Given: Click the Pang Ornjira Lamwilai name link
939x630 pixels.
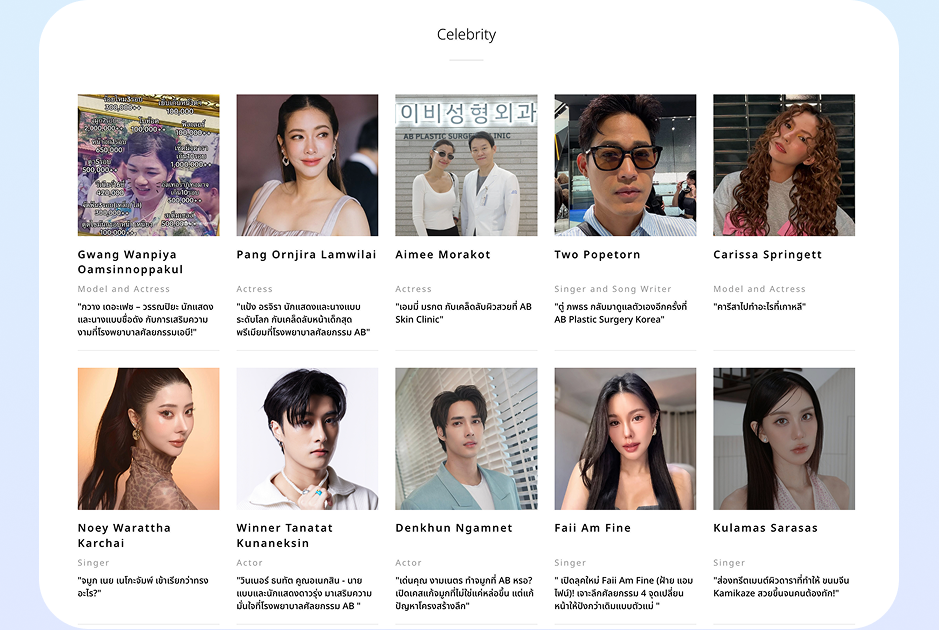Looking at the screenshot, I should pos(306,255).
